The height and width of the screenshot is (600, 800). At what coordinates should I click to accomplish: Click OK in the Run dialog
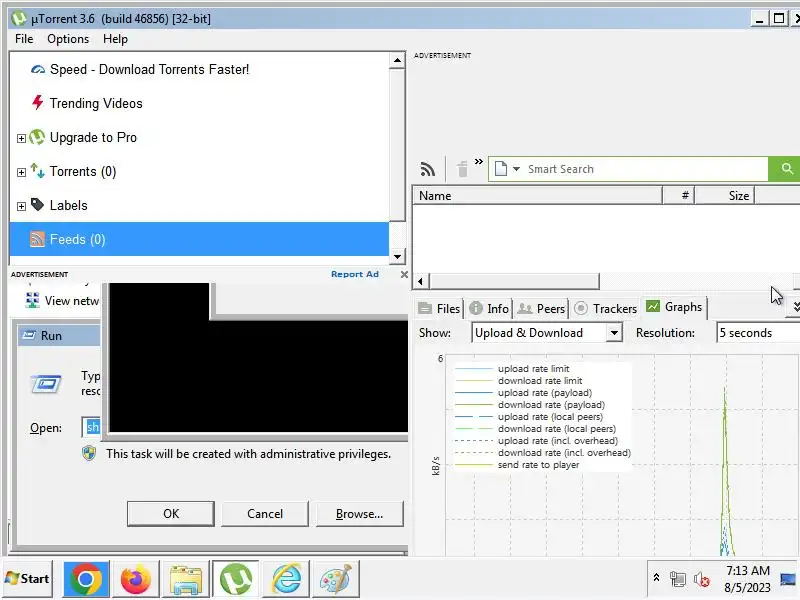coord(171,514)
